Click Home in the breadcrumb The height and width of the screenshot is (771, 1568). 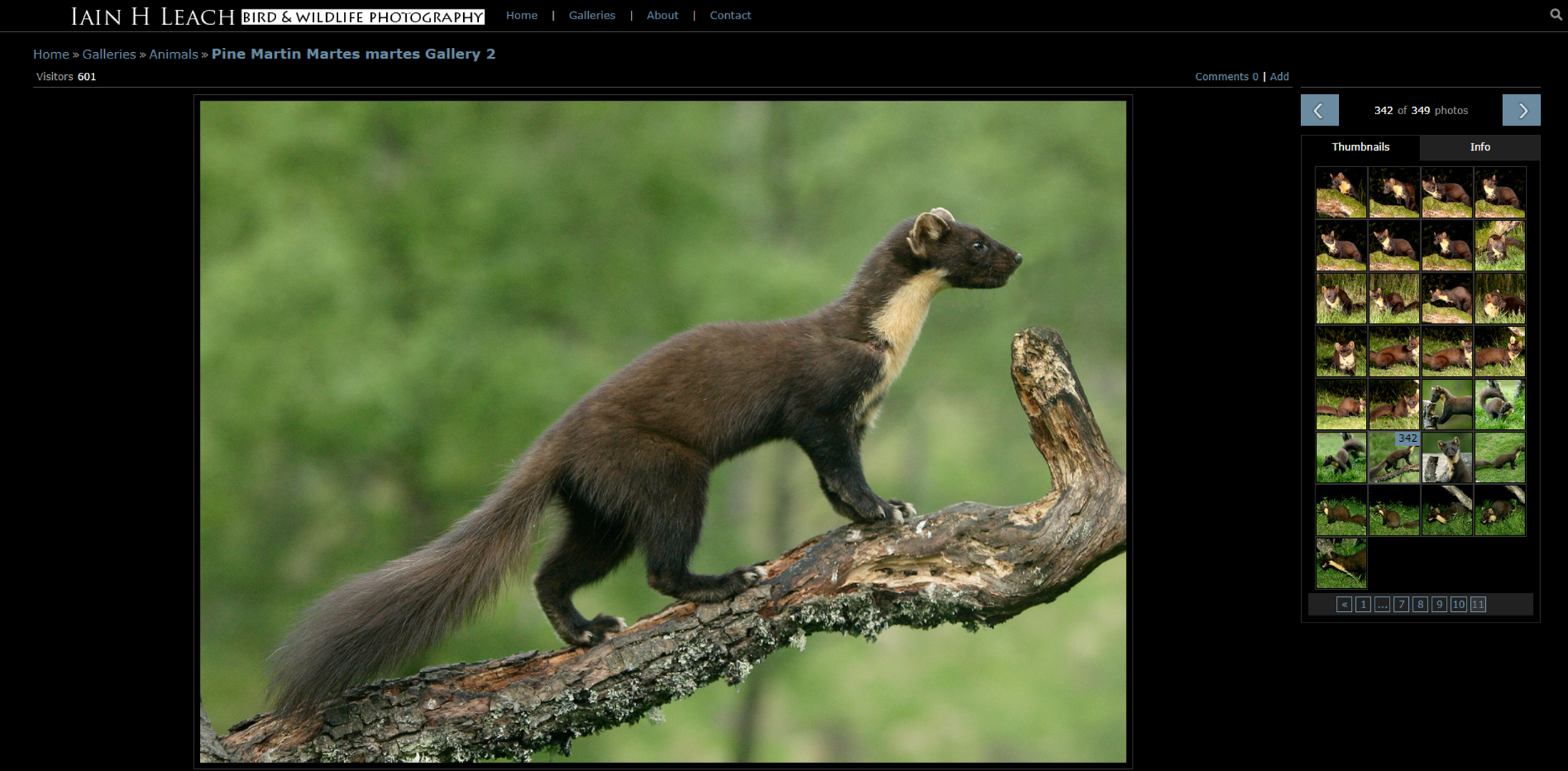(51, 54)
